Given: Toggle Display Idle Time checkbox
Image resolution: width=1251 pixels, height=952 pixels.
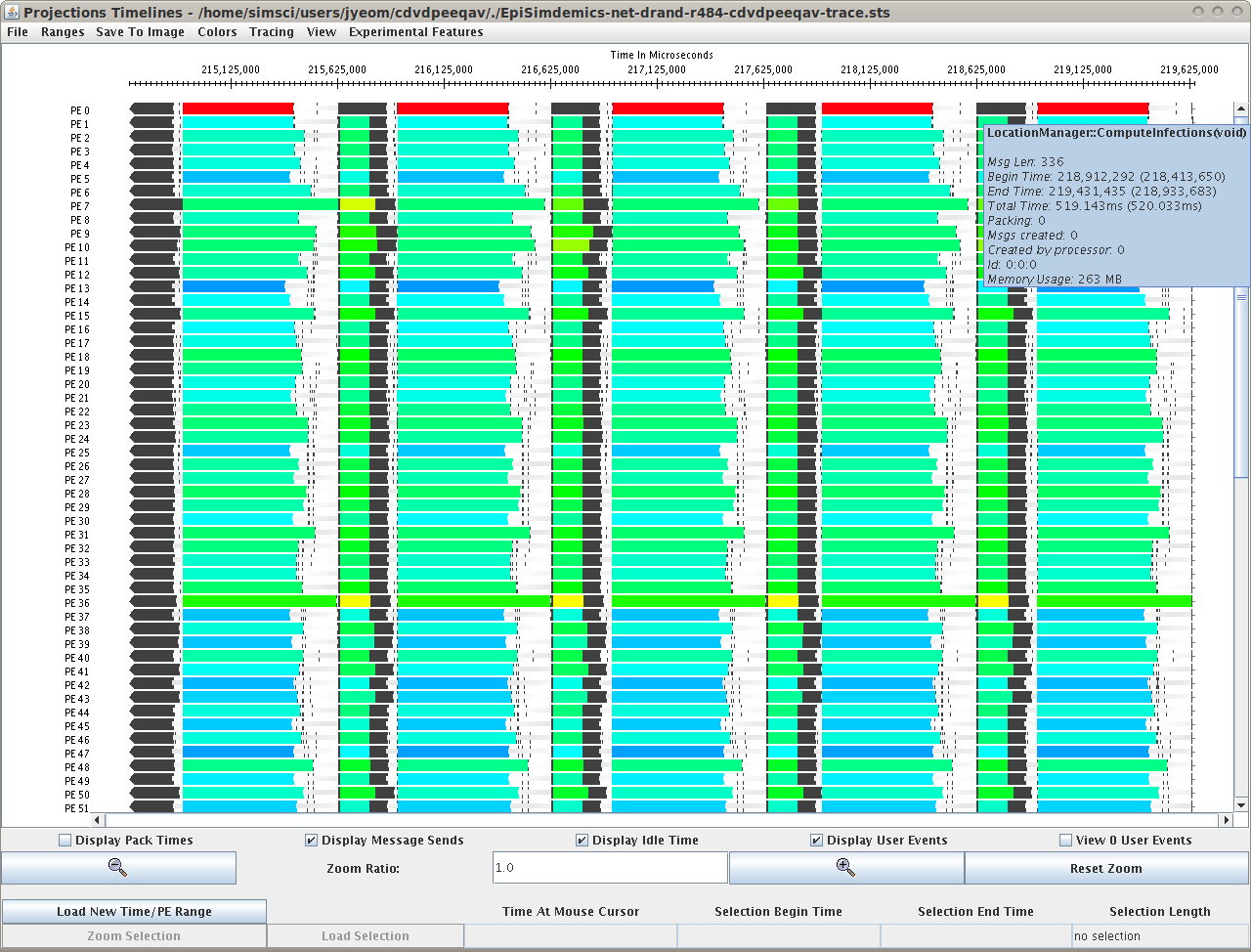Looking at the screenshot, I should tap(582, 841).
